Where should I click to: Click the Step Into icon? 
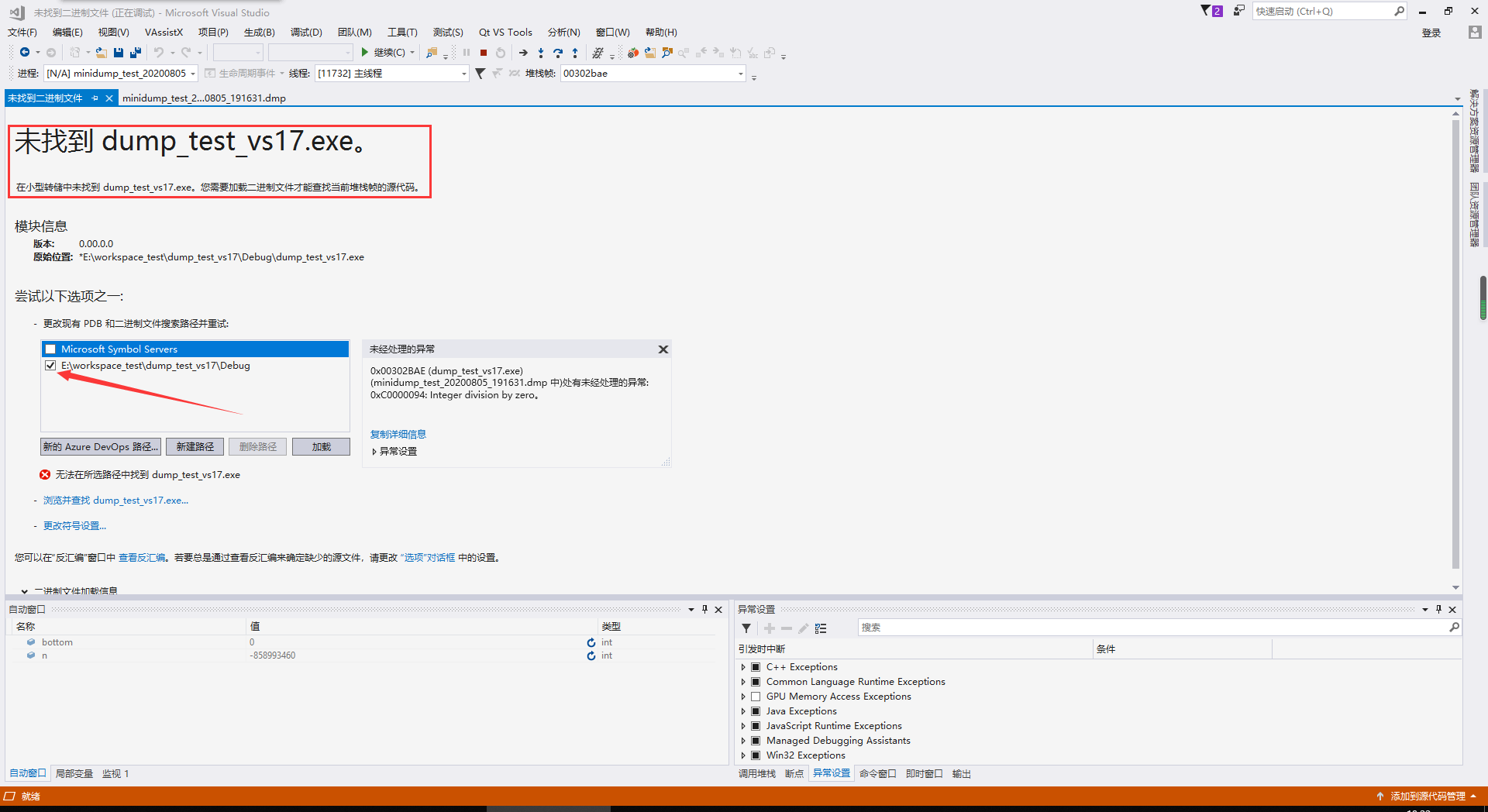pyautogui.click(x=541, y=53)
